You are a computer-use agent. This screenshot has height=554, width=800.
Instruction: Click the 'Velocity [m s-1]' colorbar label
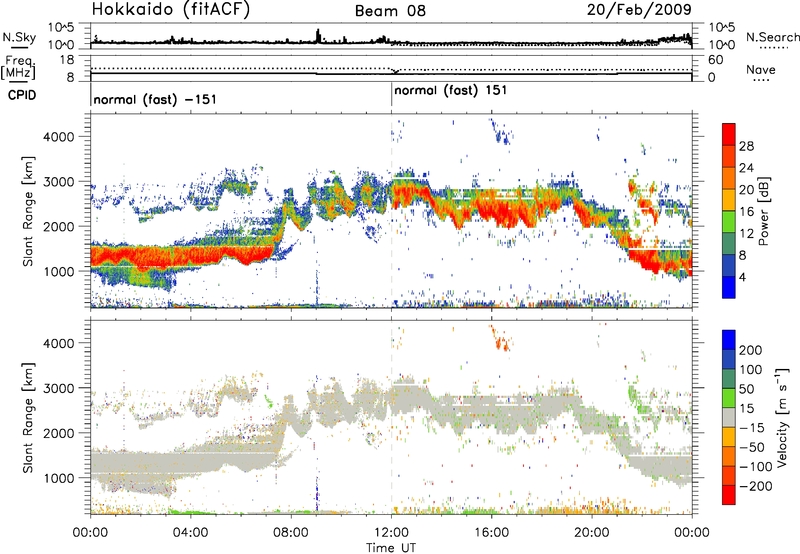781,417
